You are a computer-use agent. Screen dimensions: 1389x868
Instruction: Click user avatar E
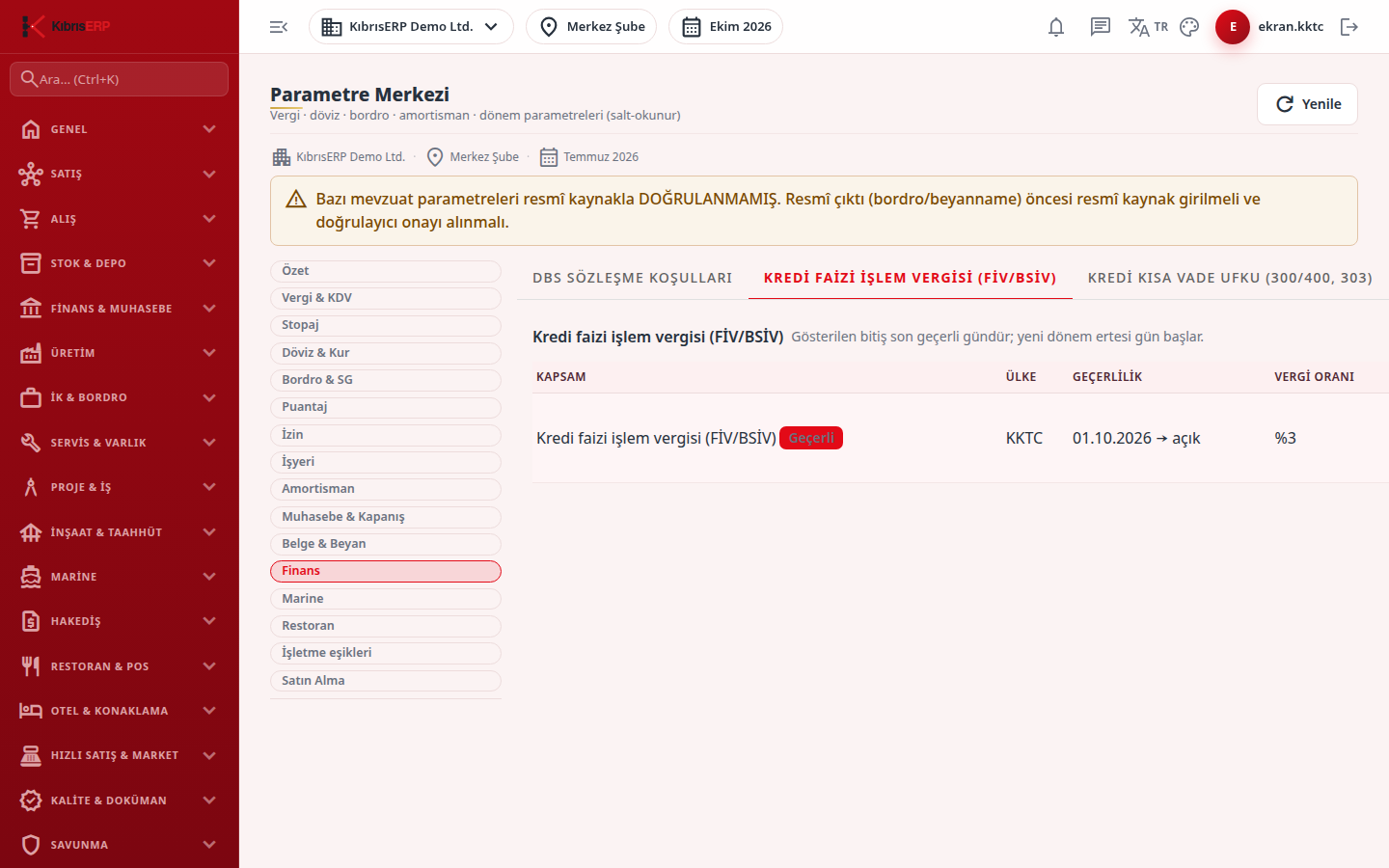coord(1233,27)
